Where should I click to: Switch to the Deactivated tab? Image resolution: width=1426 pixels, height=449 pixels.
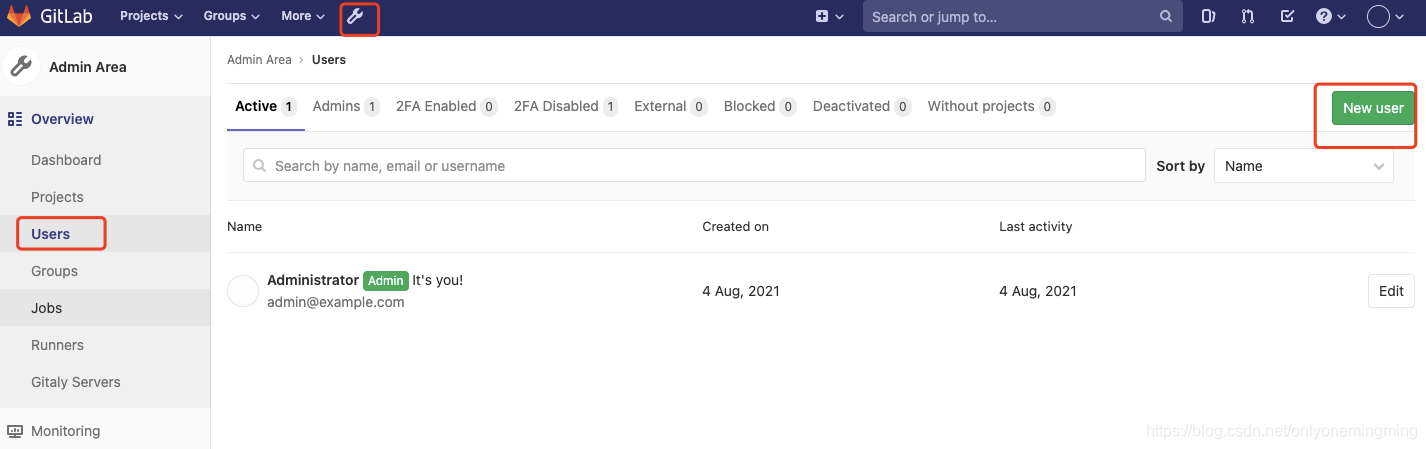pyautogui.click(x=862, y=106)
